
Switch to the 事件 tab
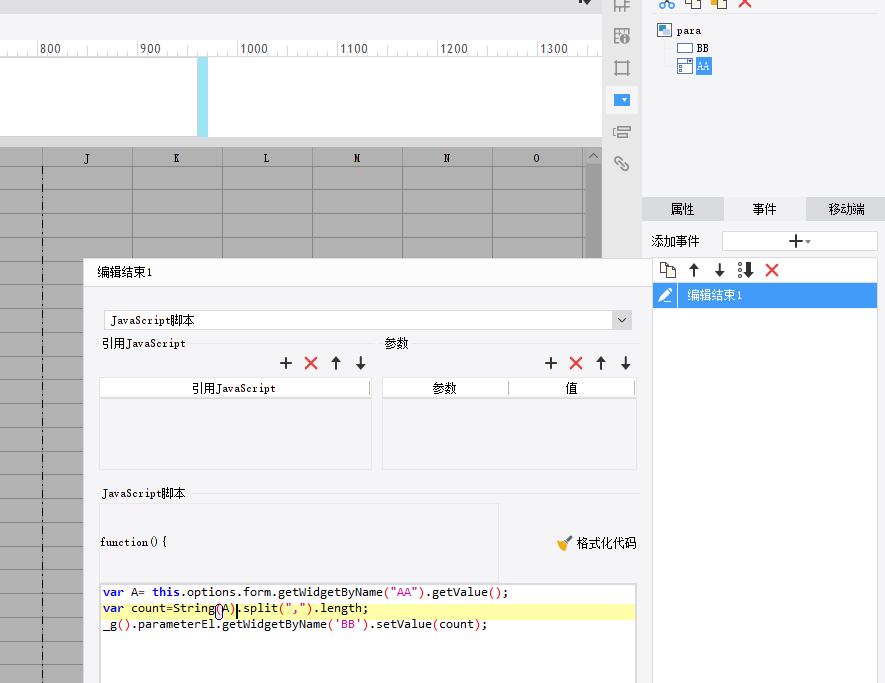764,209
